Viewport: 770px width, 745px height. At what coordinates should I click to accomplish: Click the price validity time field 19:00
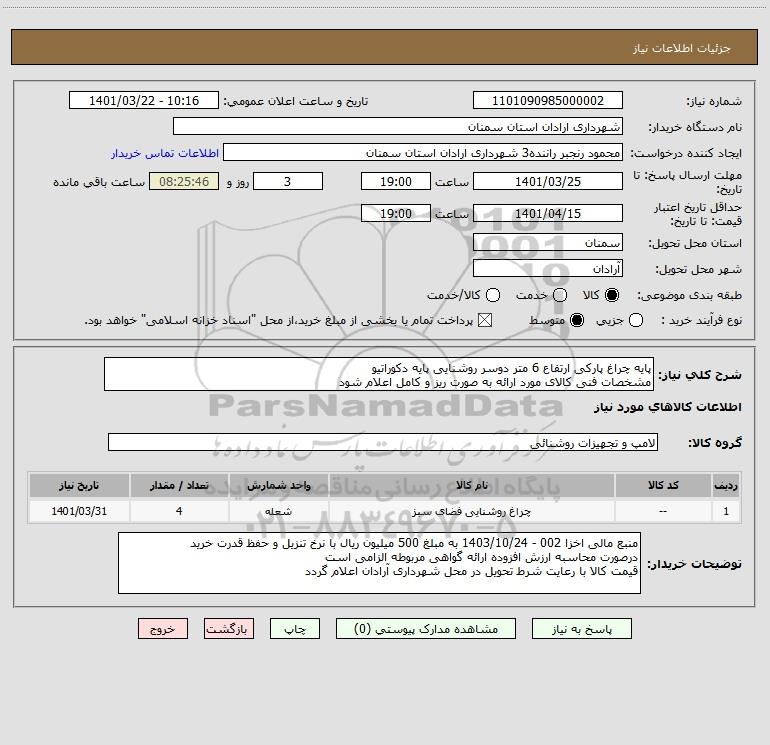tap(396, 213)
